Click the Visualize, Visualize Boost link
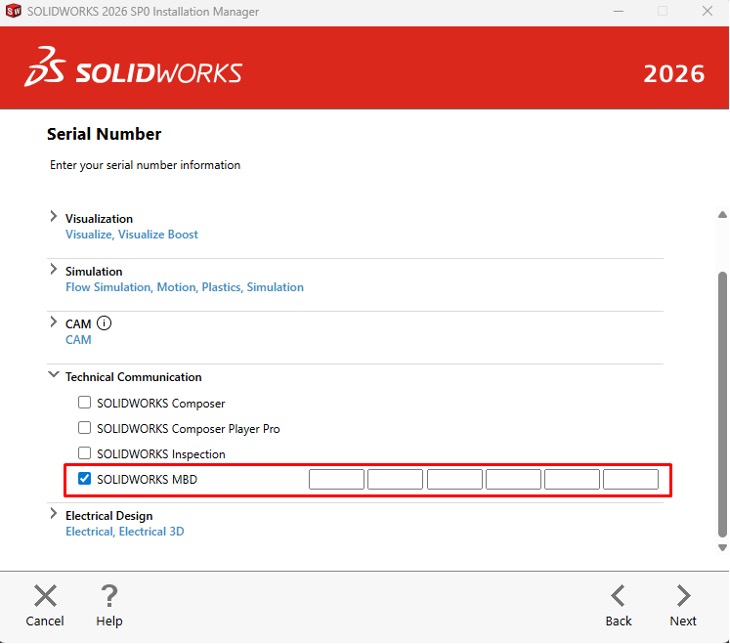Viewport: 730px width, 644px height. pos(131,234)
